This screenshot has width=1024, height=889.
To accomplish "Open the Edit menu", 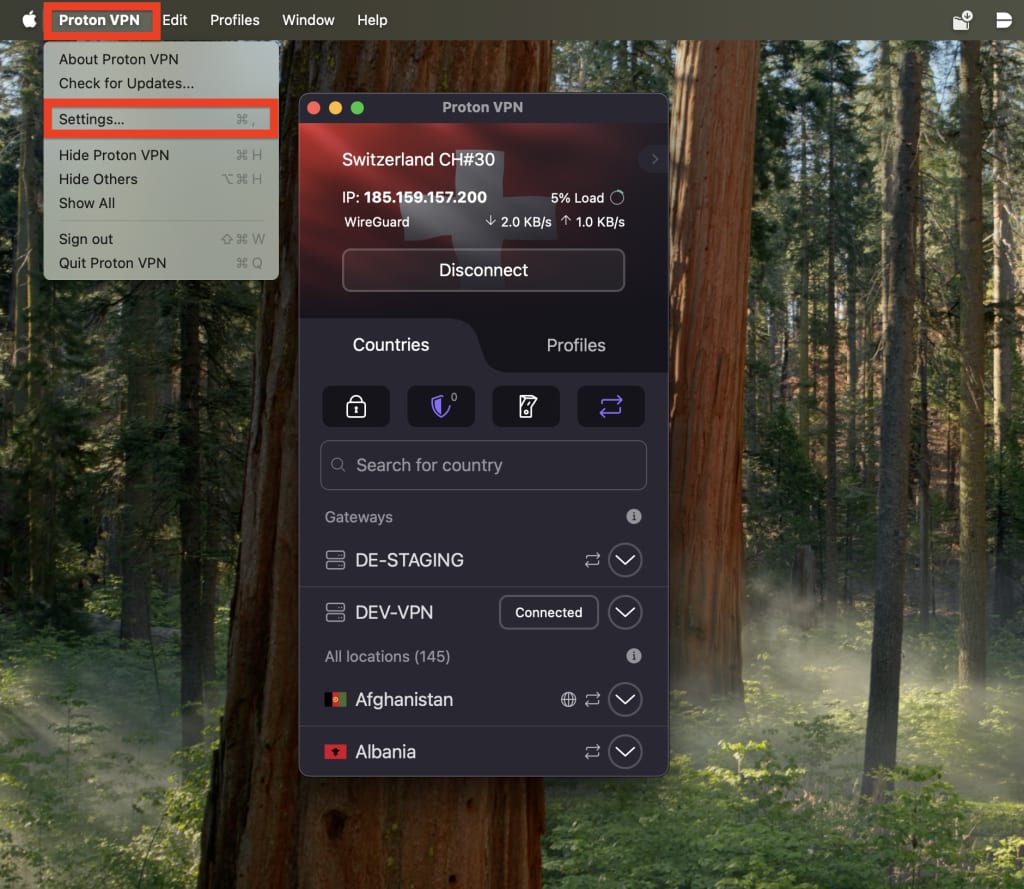I will [174, 20].
